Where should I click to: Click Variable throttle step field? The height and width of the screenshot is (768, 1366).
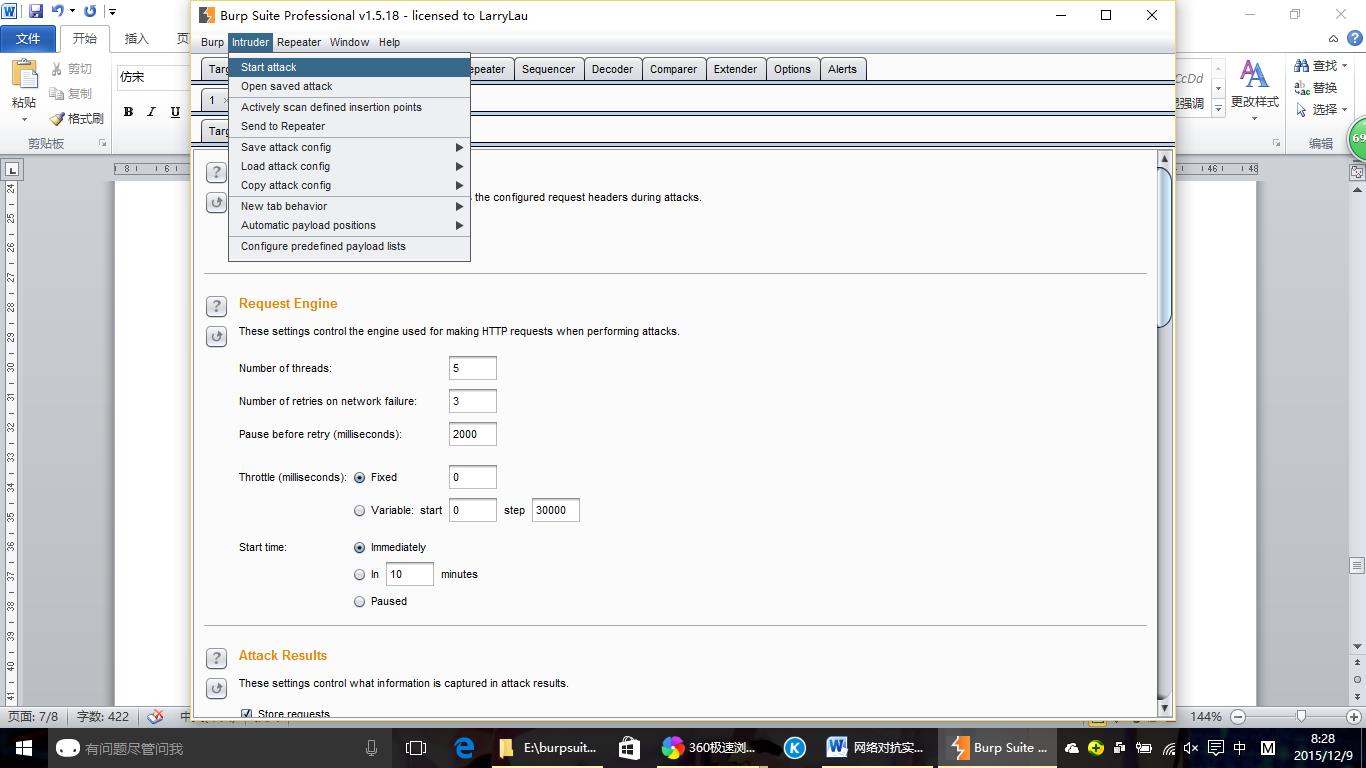click(x=555, y=510)
